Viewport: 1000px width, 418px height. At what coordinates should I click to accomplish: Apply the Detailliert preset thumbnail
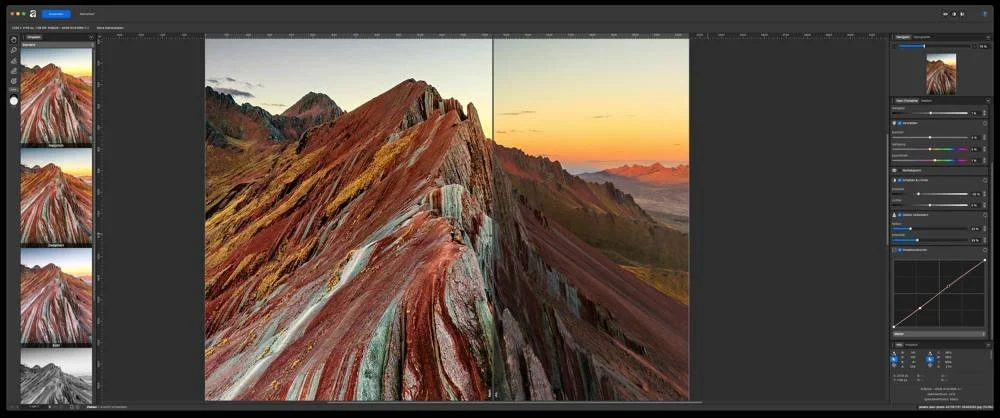[56, 198]
